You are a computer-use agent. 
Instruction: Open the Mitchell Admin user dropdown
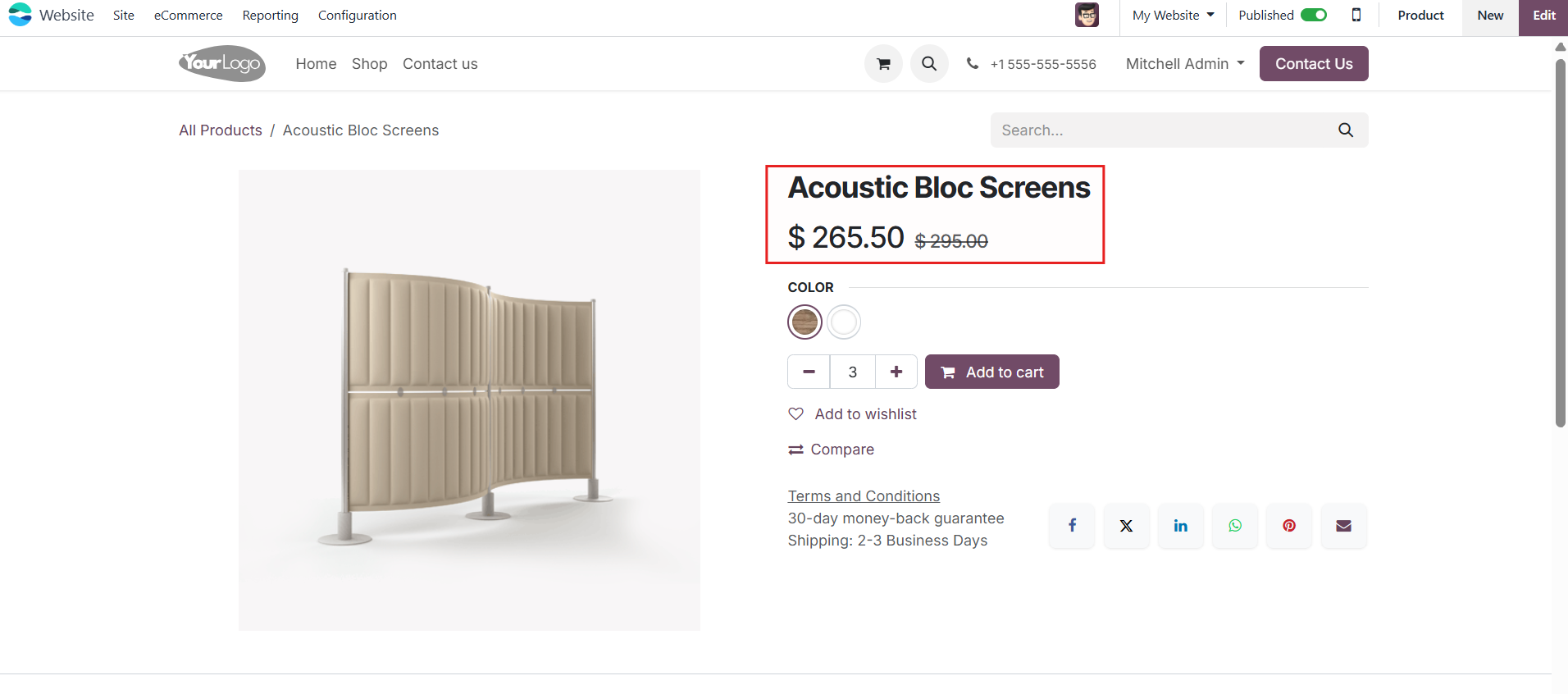click(1185, 64)
